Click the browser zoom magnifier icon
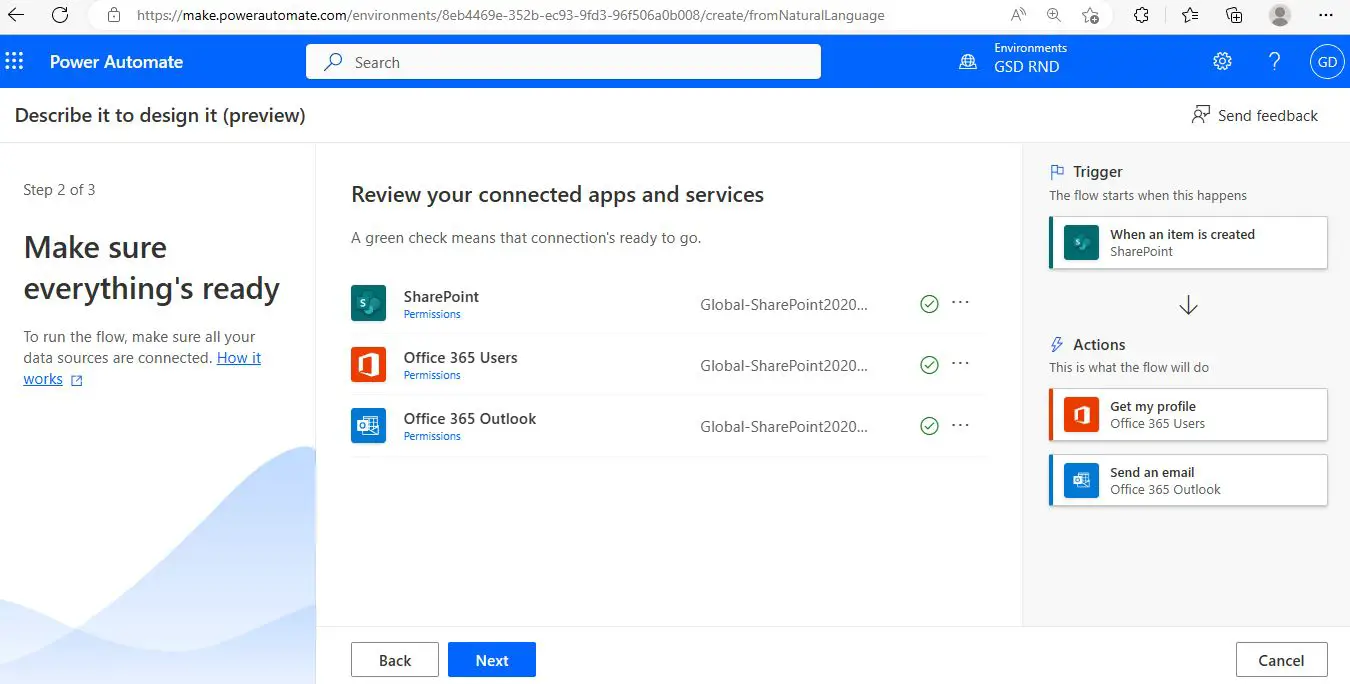Viewport: 1350px width, 684px height. [1054, 15]
